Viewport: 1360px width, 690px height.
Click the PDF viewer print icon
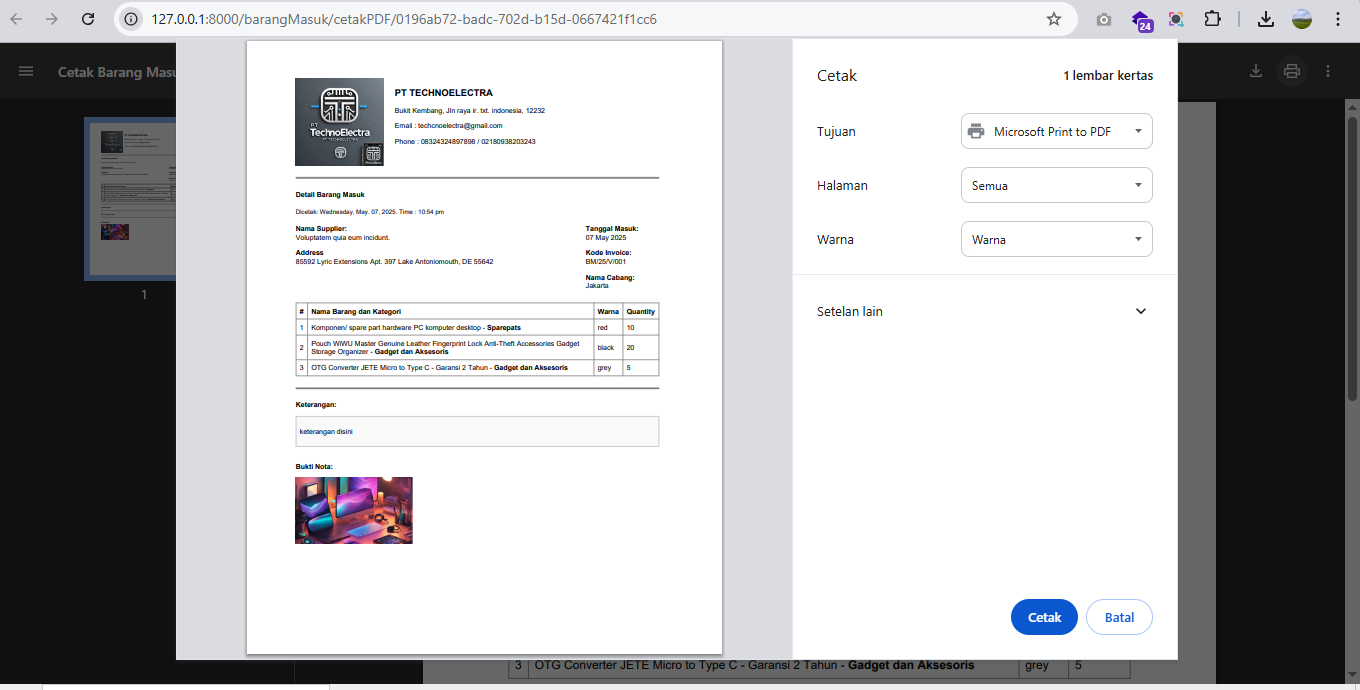click(1291, 71)
